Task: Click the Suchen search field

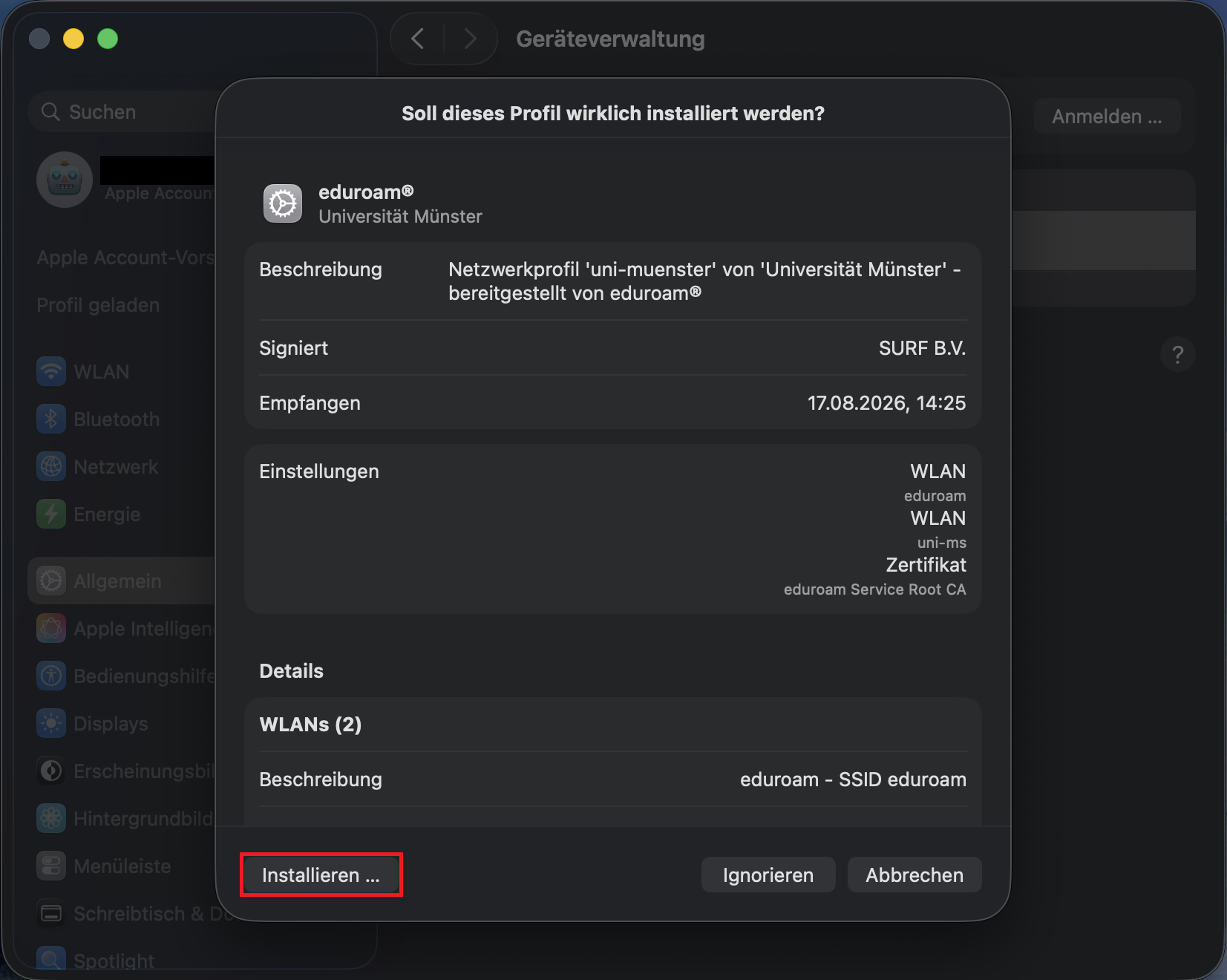Action: tap(122, 112)
